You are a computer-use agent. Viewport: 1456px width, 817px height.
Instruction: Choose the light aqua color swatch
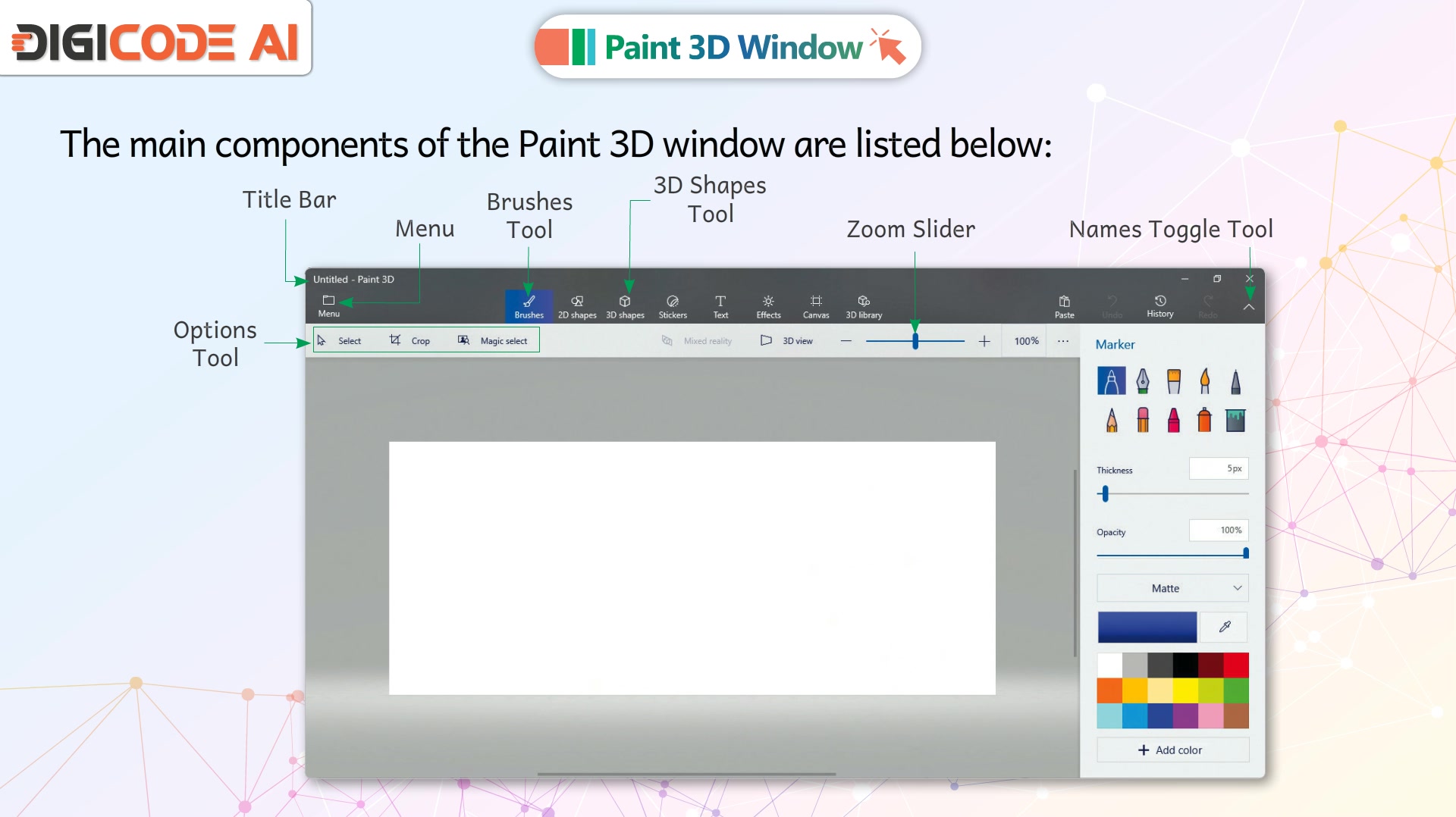[x=1109, y=715]
